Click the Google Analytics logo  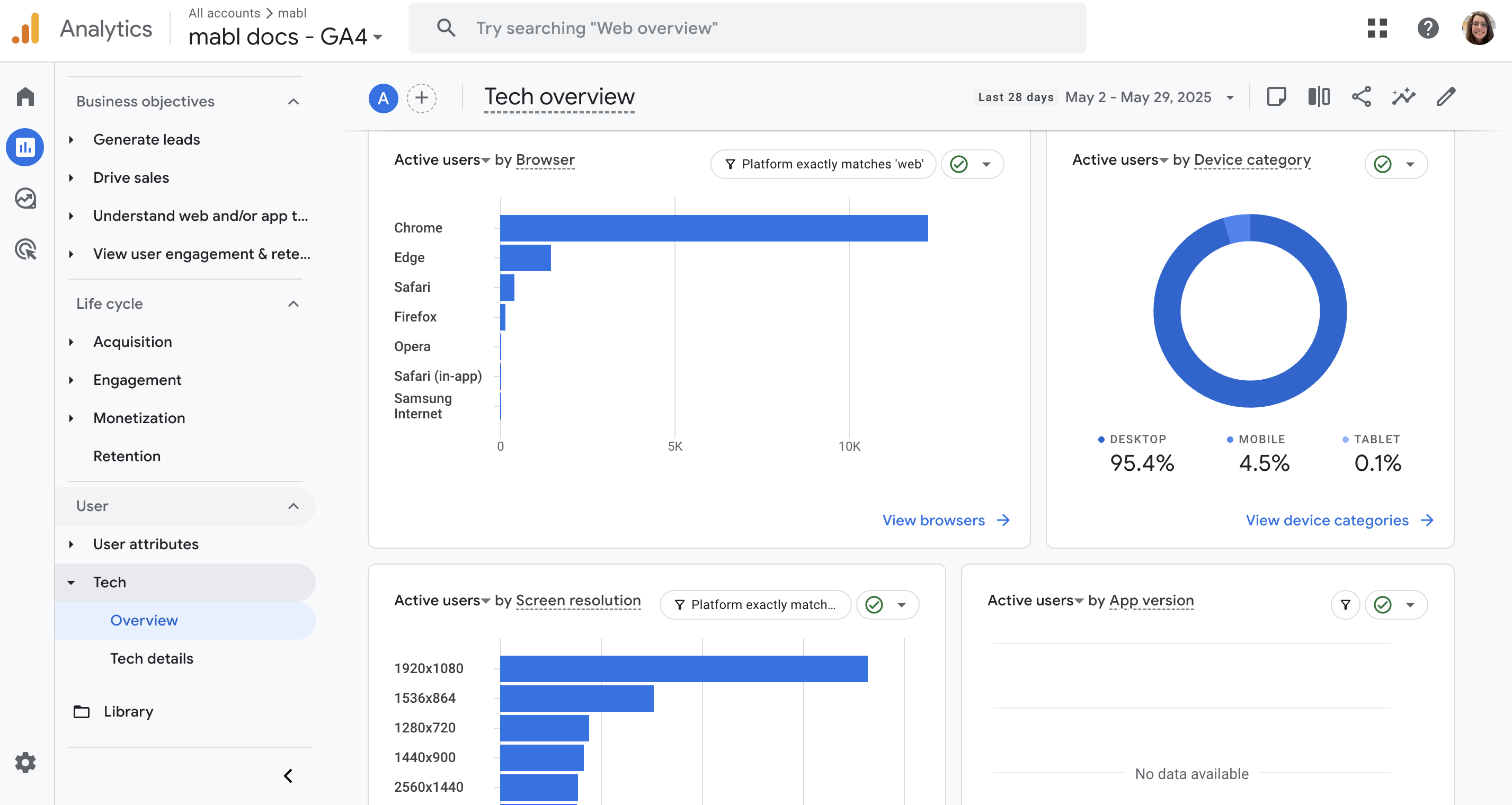coord(26,28)
